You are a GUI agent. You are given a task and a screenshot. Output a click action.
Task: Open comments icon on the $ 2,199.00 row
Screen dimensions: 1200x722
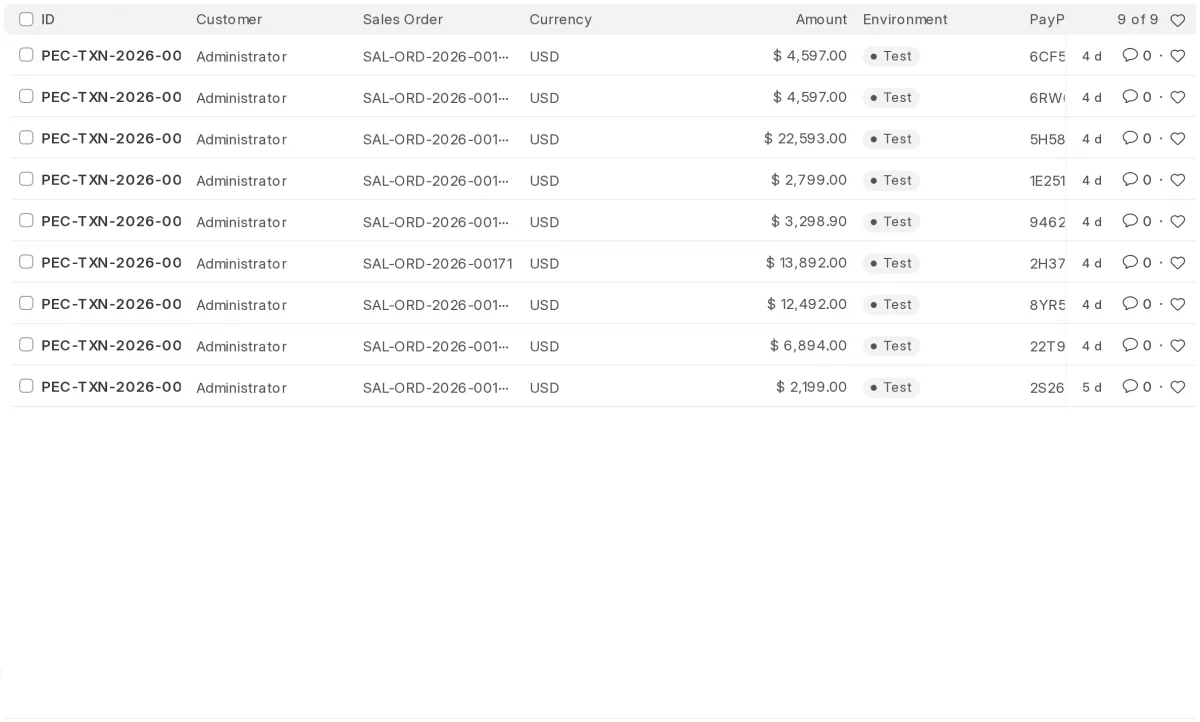(1130, 387)
